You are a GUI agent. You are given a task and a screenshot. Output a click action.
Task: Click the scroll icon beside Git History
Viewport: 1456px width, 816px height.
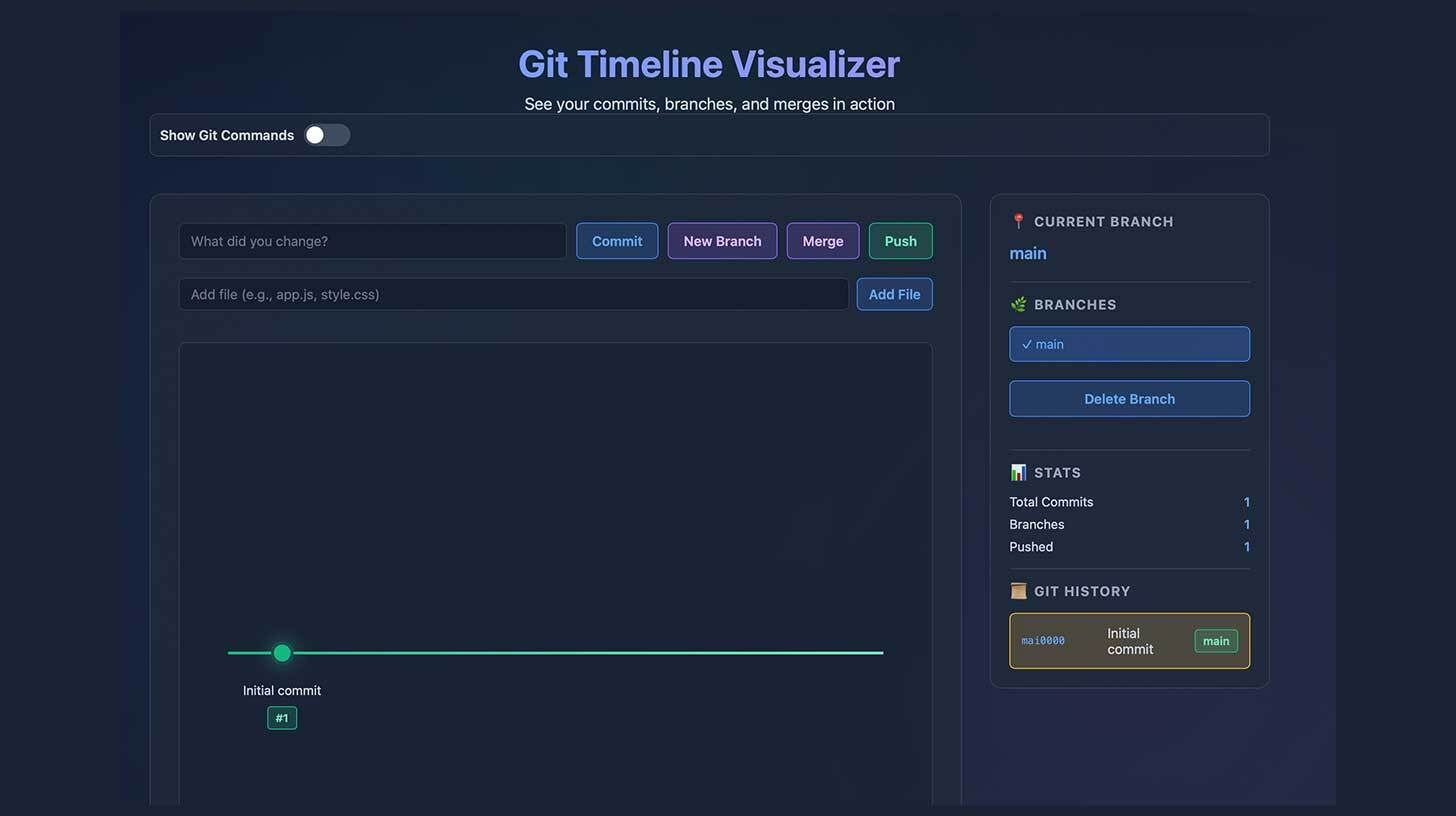click(1018, 592)
